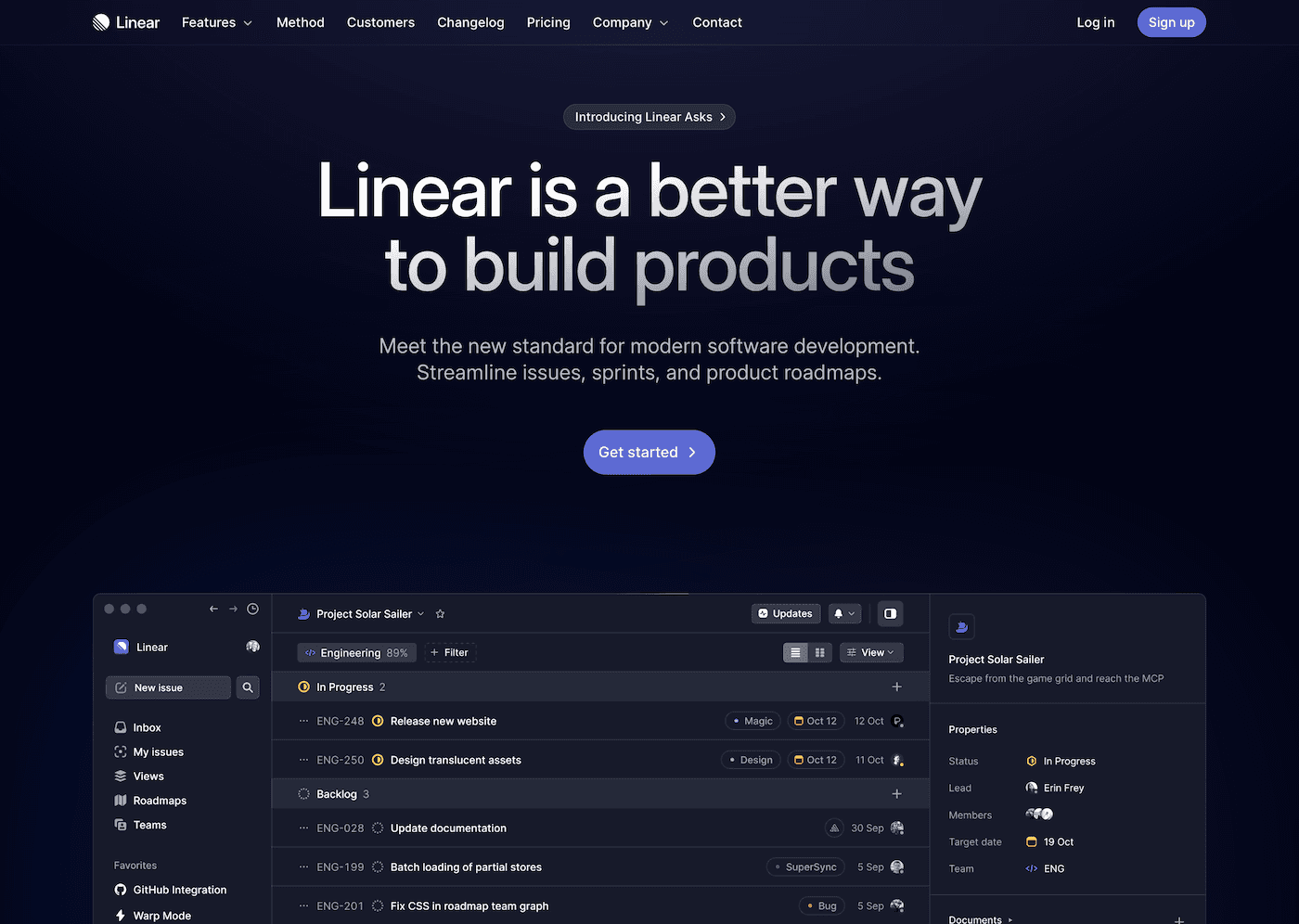Open the notification bell dropdown
This screenshot has width=1299, height=924.
click(844, 613)
